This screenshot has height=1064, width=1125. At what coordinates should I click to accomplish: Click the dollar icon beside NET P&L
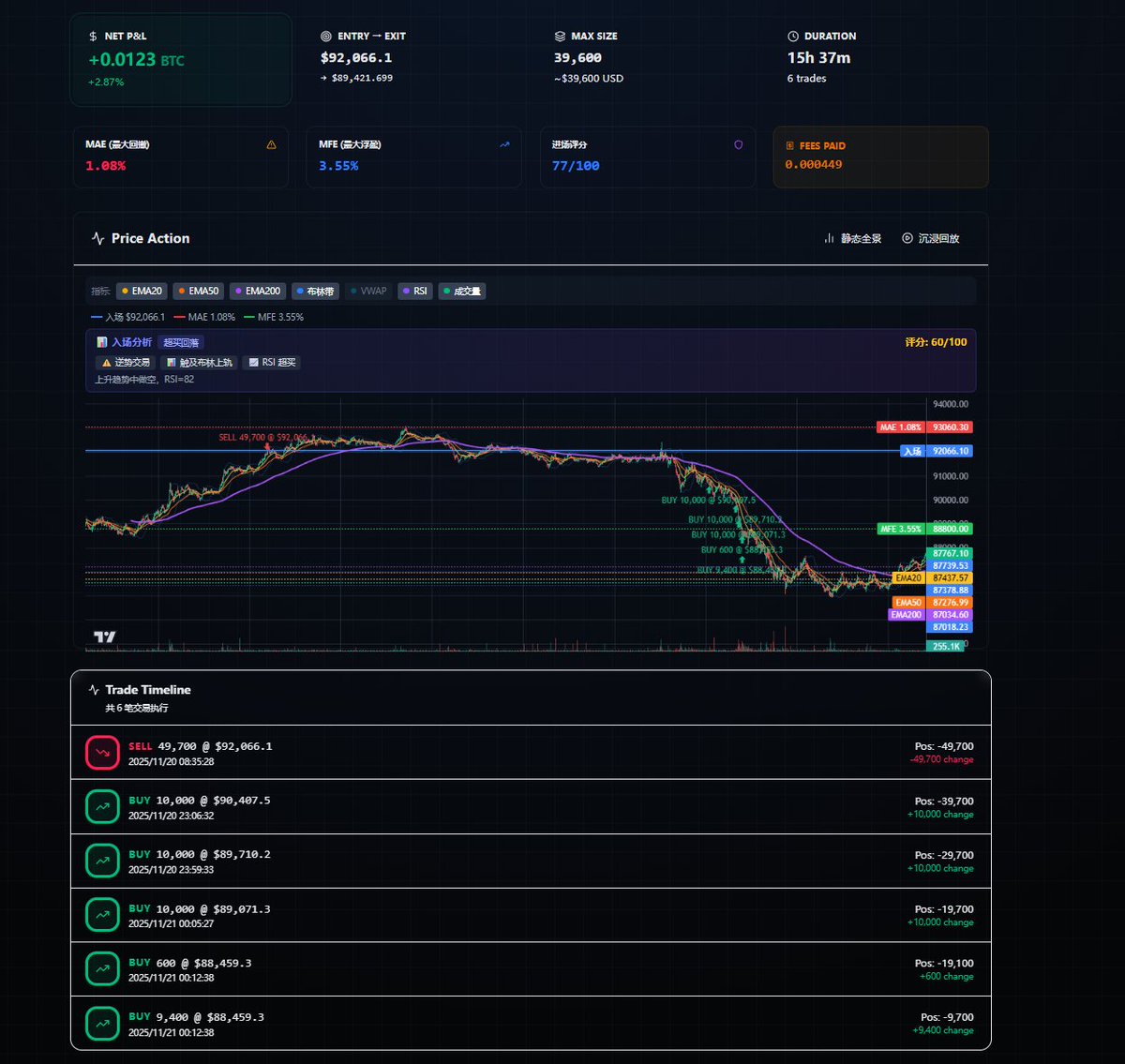pos(93,37)
